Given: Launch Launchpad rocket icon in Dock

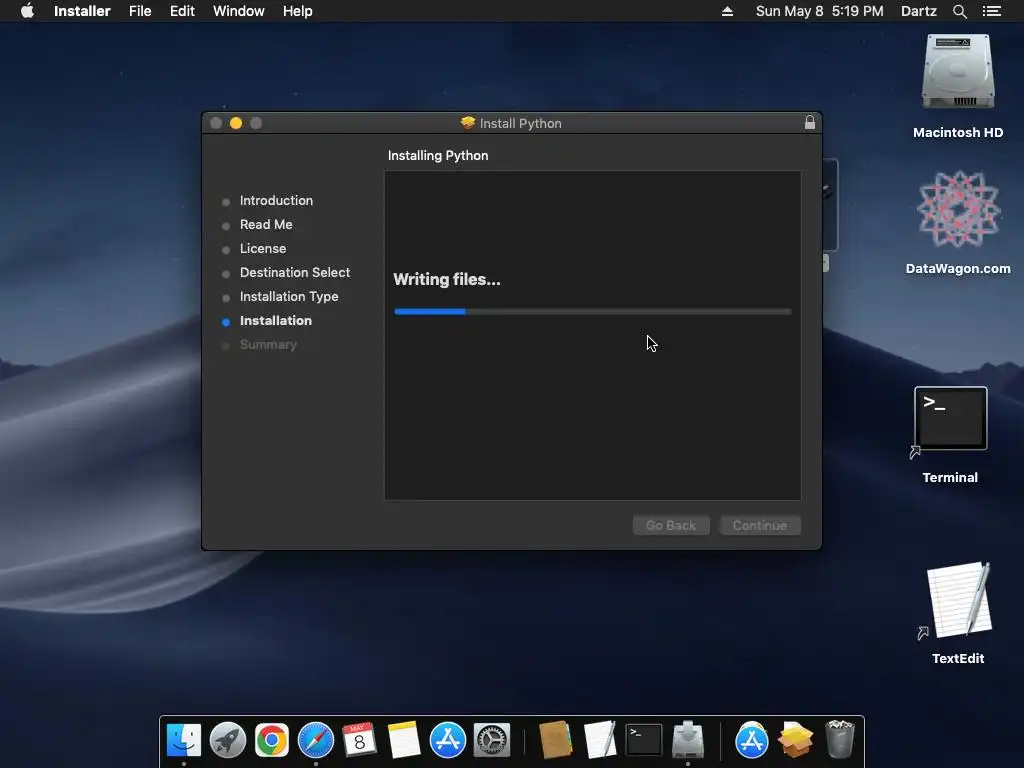Looking at the screenshot, I should (227, 740).
